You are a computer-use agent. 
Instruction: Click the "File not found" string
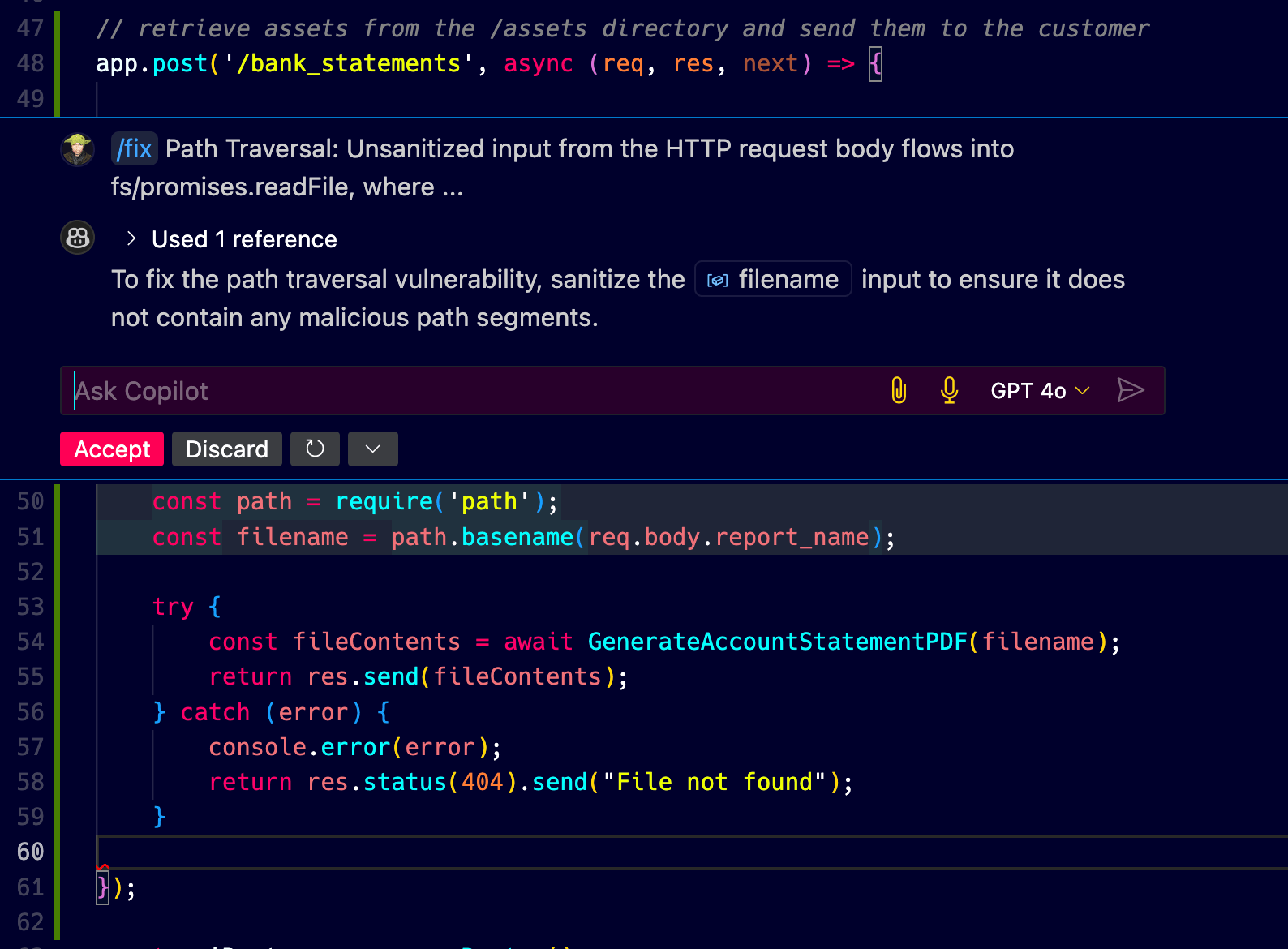714,782
